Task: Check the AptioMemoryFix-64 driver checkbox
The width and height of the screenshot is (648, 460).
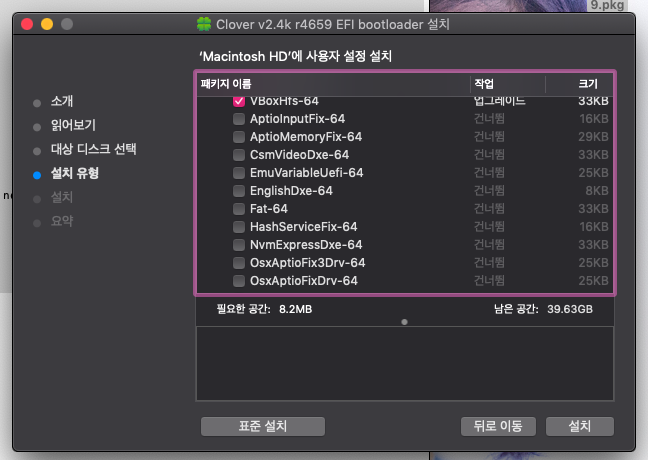Action: click(239, 137)
